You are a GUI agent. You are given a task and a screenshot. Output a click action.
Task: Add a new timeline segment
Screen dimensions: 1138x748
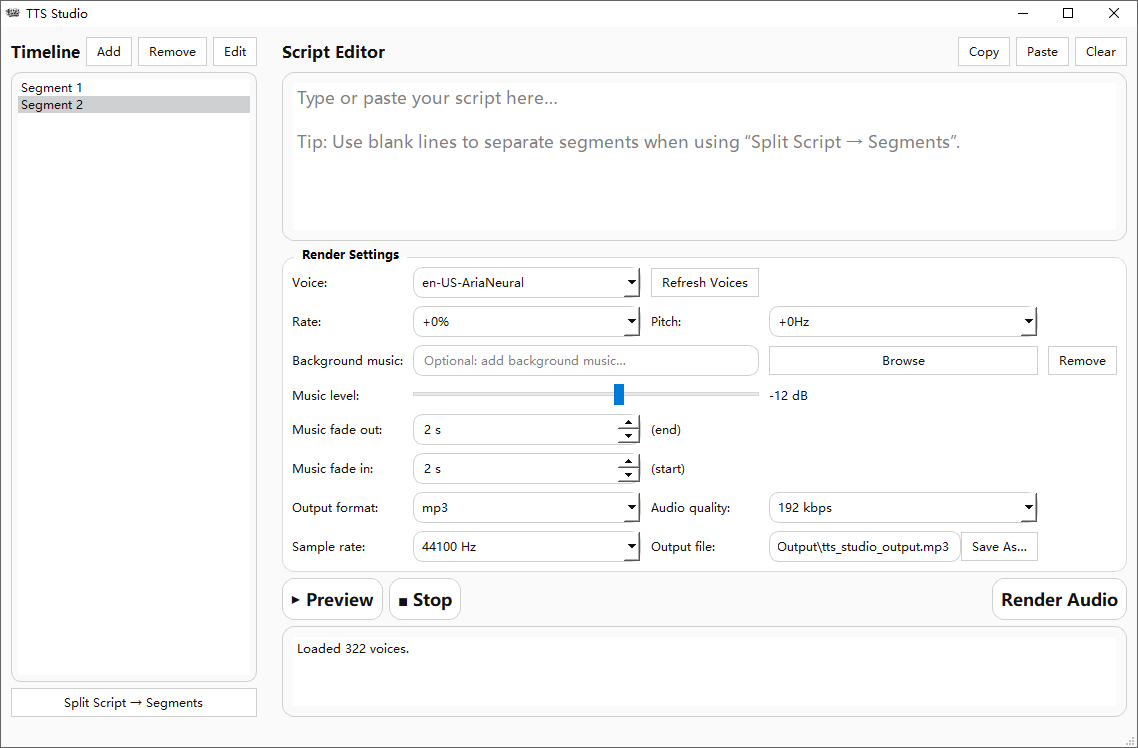pyautogui.click(x=109, y=52)
